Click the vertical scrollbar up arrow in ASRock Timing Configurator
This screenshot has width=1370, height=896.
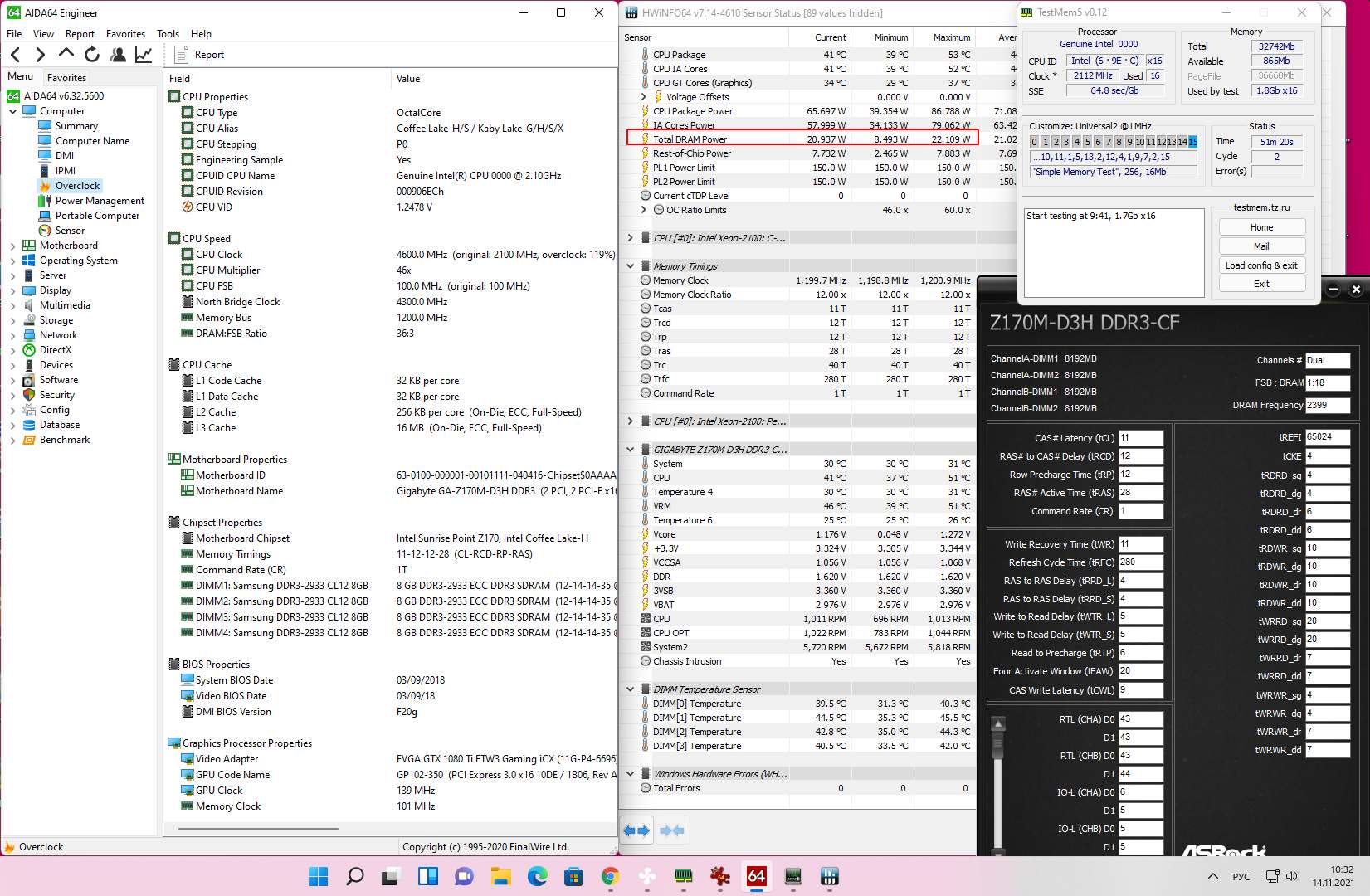pyautogui.click(x=999, y=724)
